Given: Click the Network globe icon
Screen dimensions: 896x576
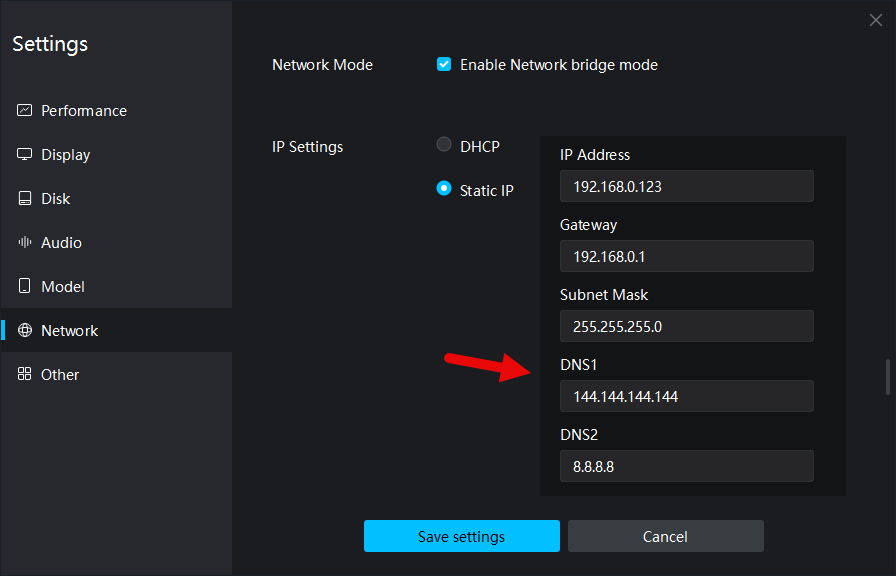Looking at the screenshot, I should tap(25, 330).
